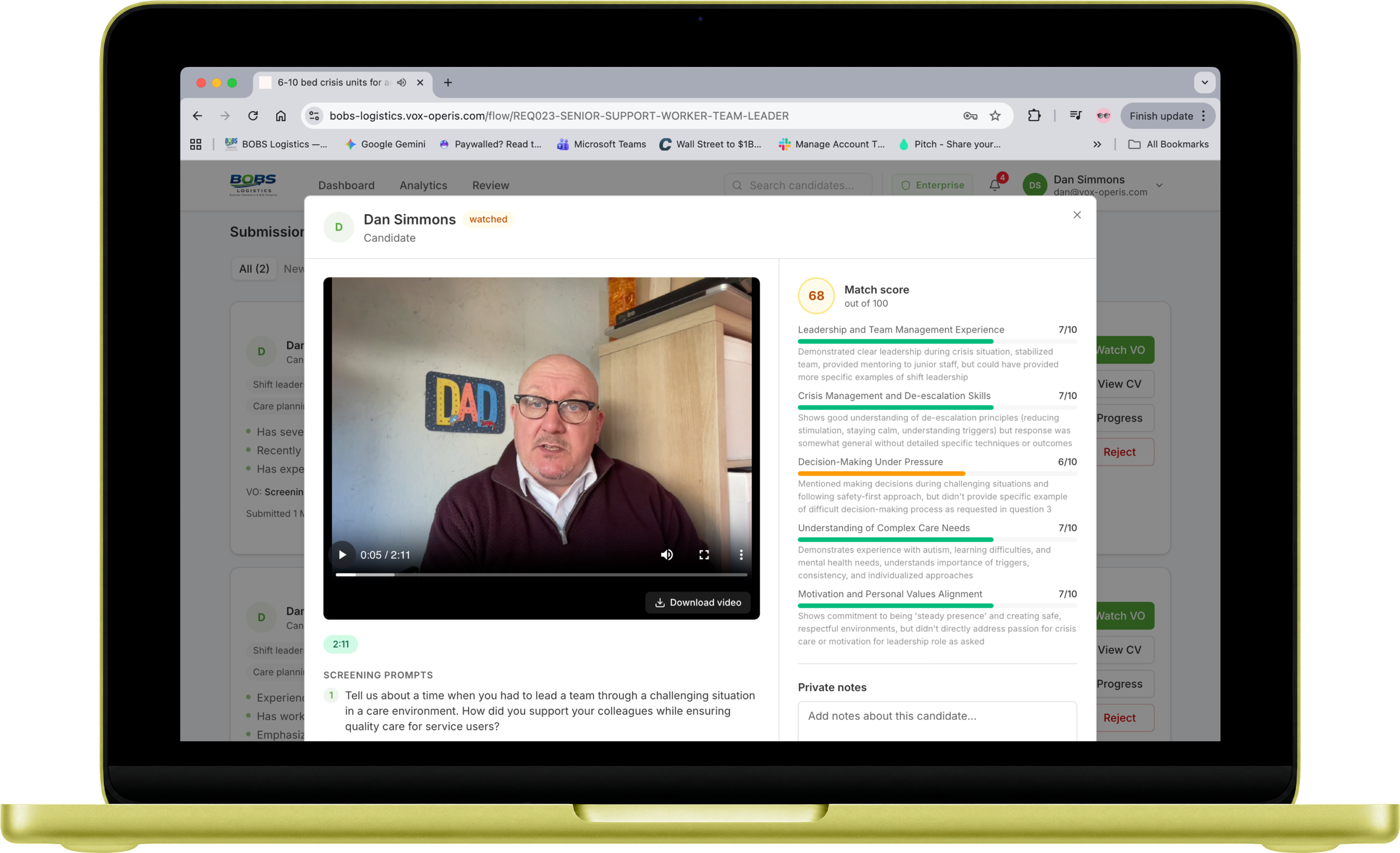Screen dimensions: 1400x853
Task: Open Google Gemini bookmark
Action: tap(385, 144)
